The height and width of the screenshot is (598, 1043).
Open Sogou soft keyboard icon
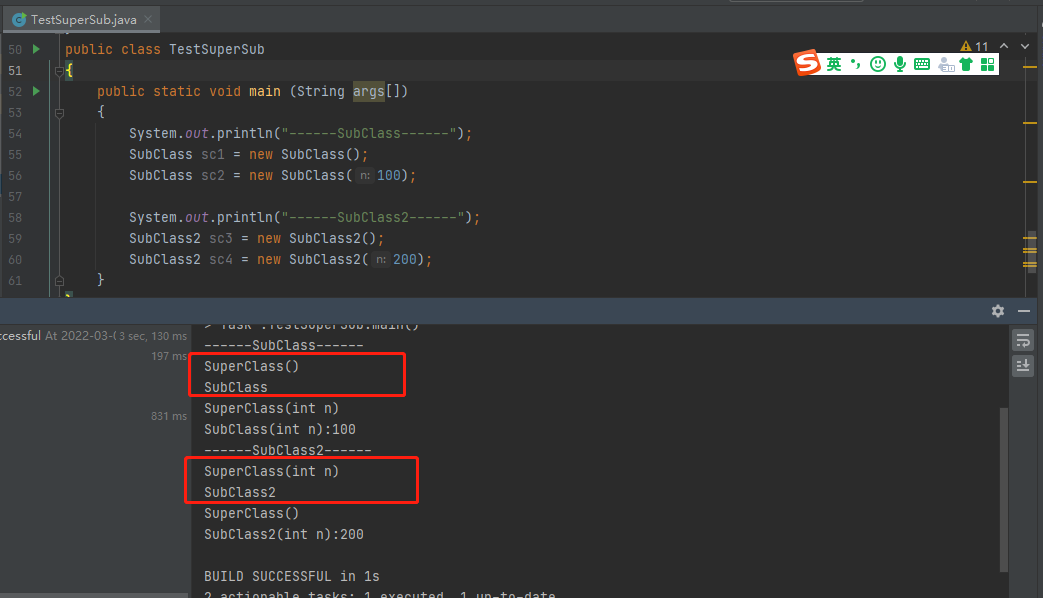point(922,64)
